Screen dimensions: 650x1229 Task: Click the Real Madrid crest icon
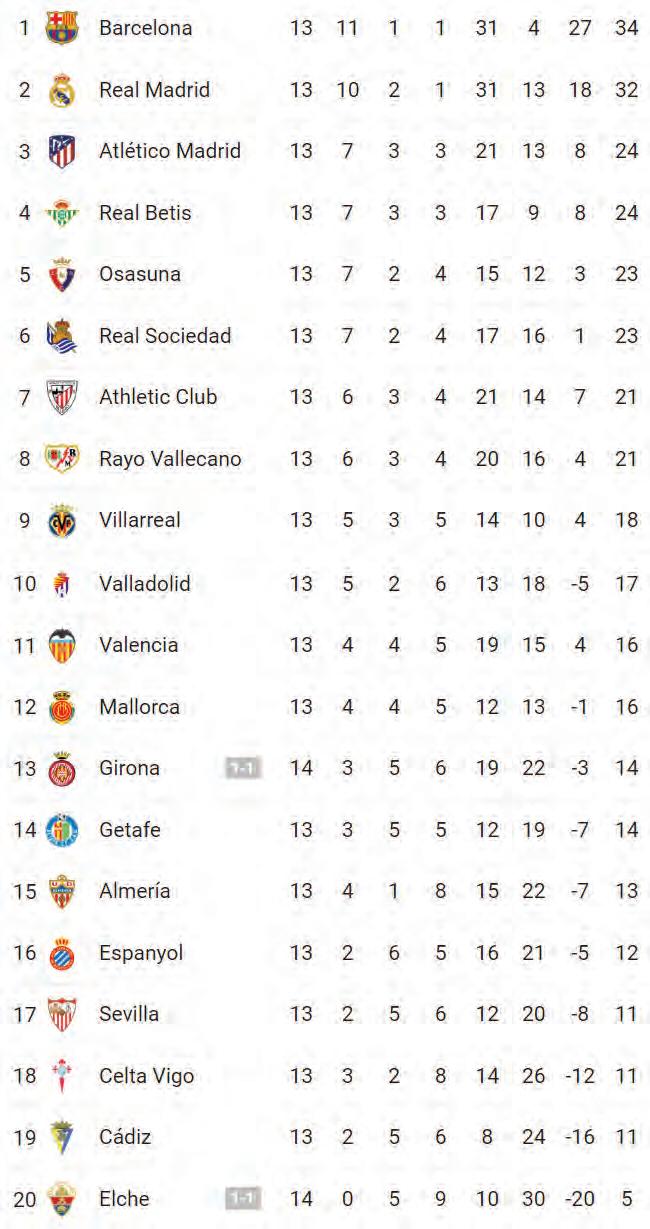62,90
